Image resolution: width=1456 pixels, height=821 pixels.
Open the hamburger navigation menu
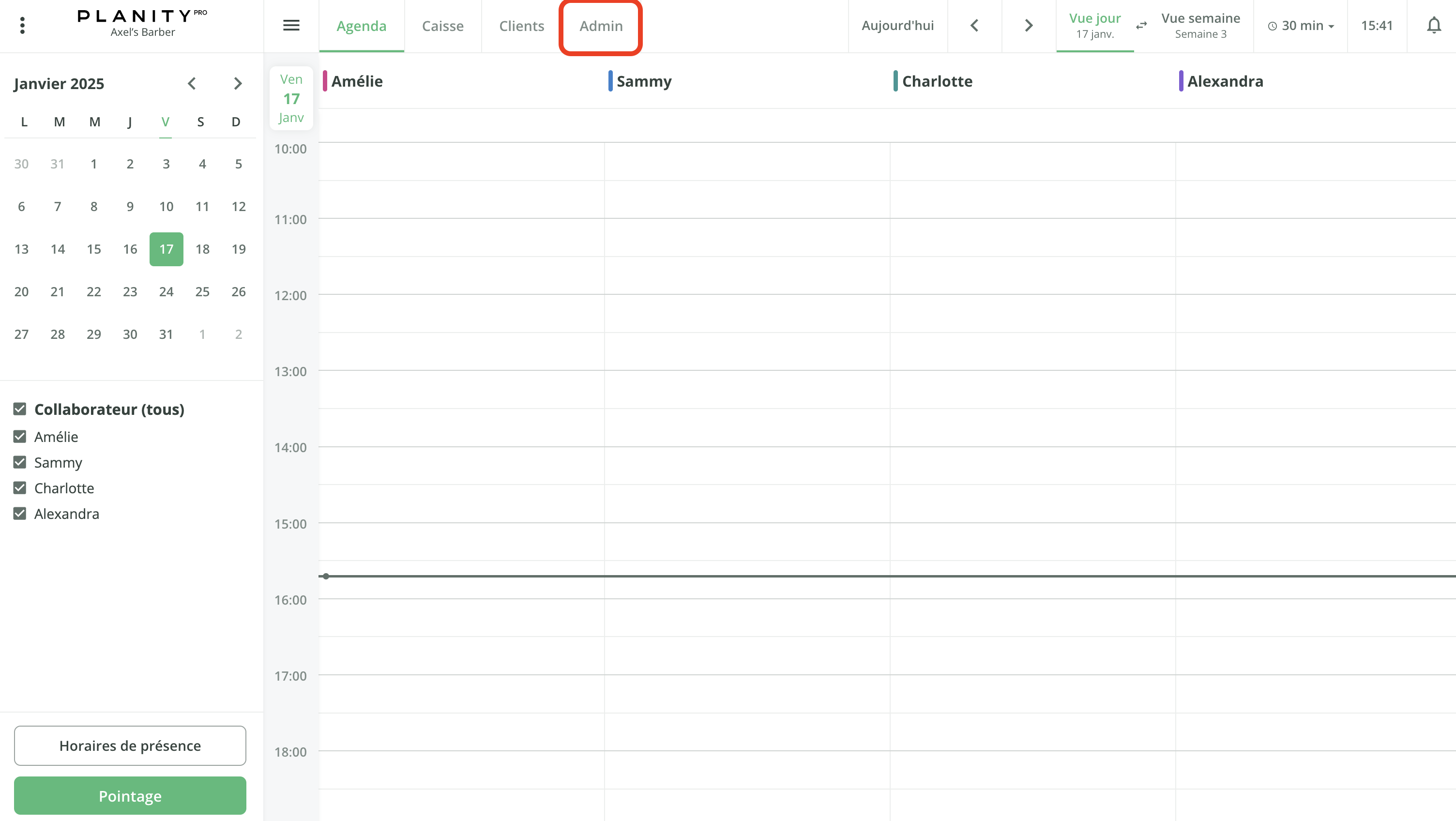291,26
